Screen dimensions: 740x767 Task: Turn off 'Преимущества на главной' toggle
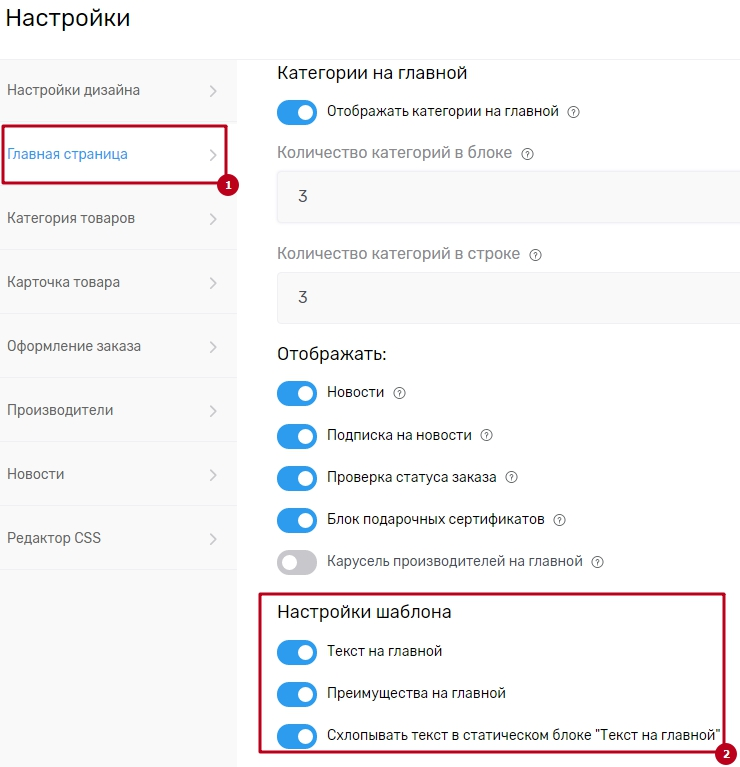[x=297, y=694]
